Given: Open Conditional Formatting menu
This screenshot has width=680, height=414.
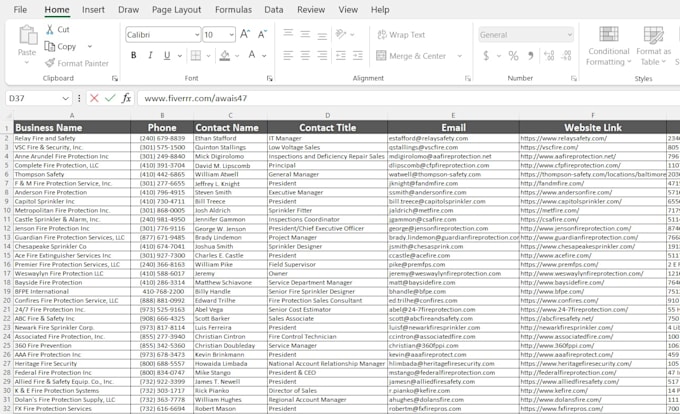Looking at the screenshot, I should 608,46.
